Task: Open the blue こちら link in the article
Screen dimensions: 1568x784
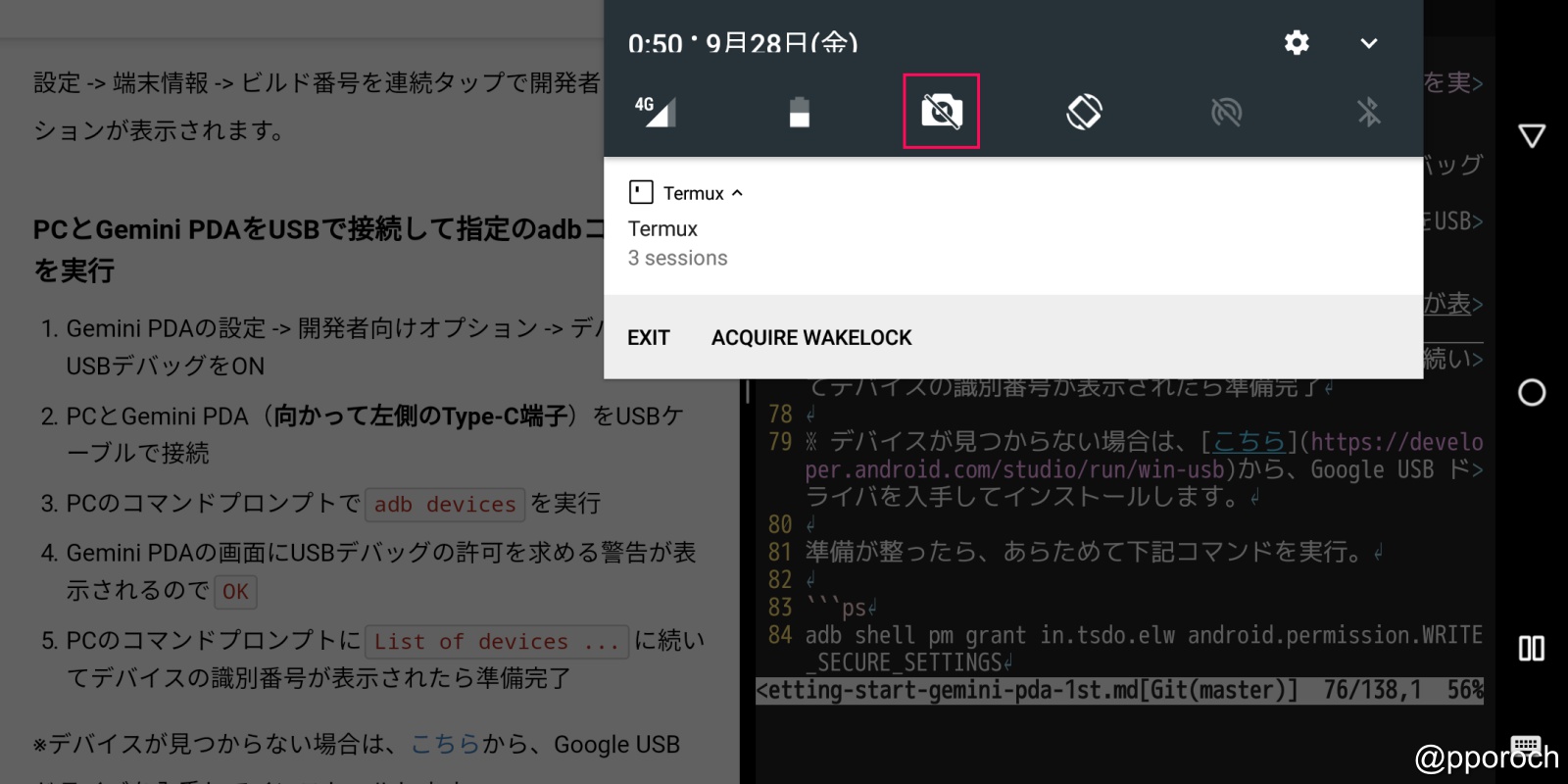Action: pyautogui.click(x=445, y=745)
